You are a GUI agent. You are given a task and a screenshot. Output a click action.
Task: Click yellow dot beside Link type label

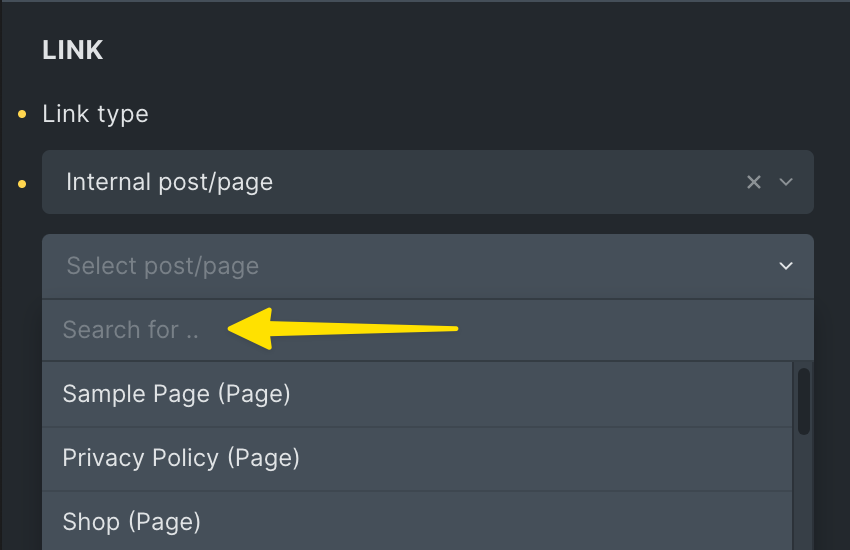point(22,114)
